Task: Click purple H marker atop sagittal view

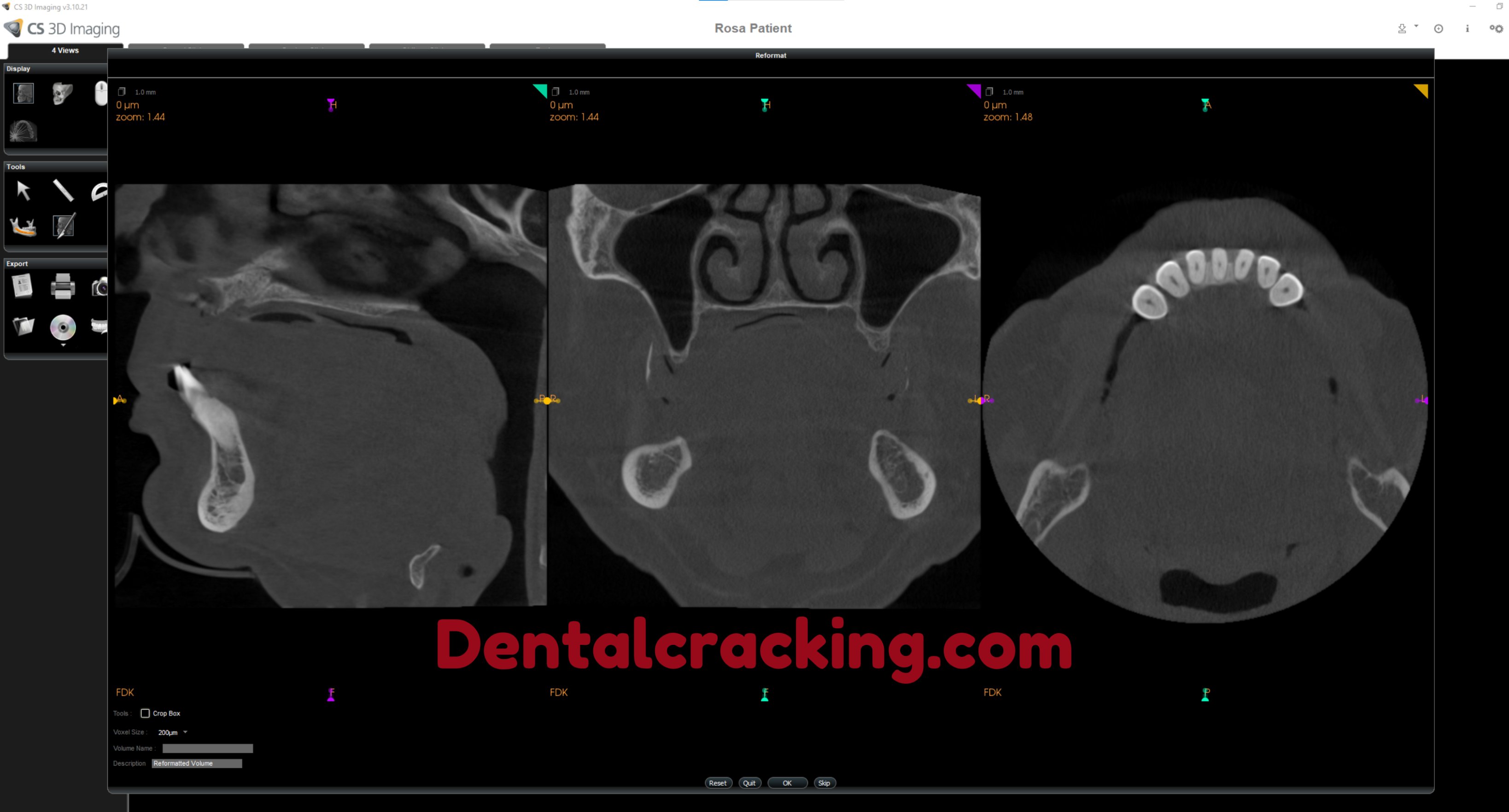Action: [332, 105]
